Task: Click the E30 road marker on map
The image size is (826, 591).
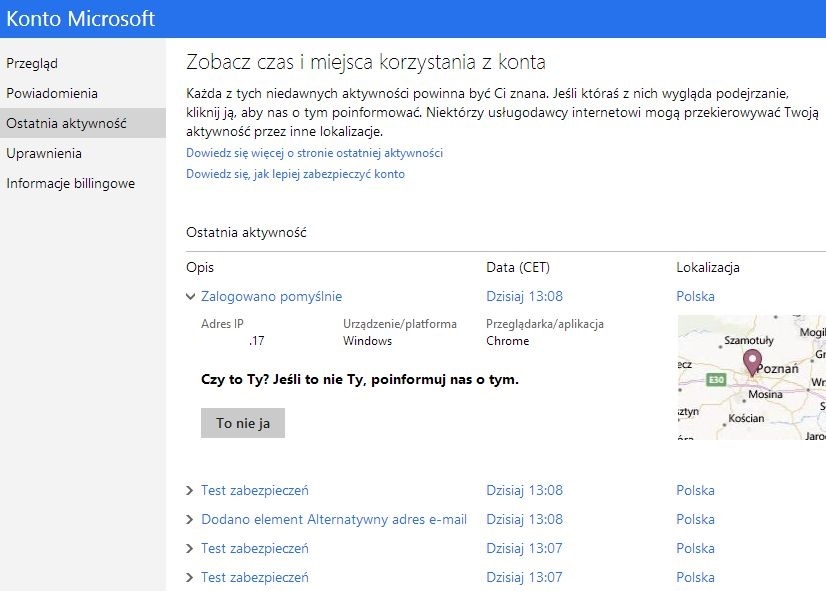Action: tap(716, 379)
